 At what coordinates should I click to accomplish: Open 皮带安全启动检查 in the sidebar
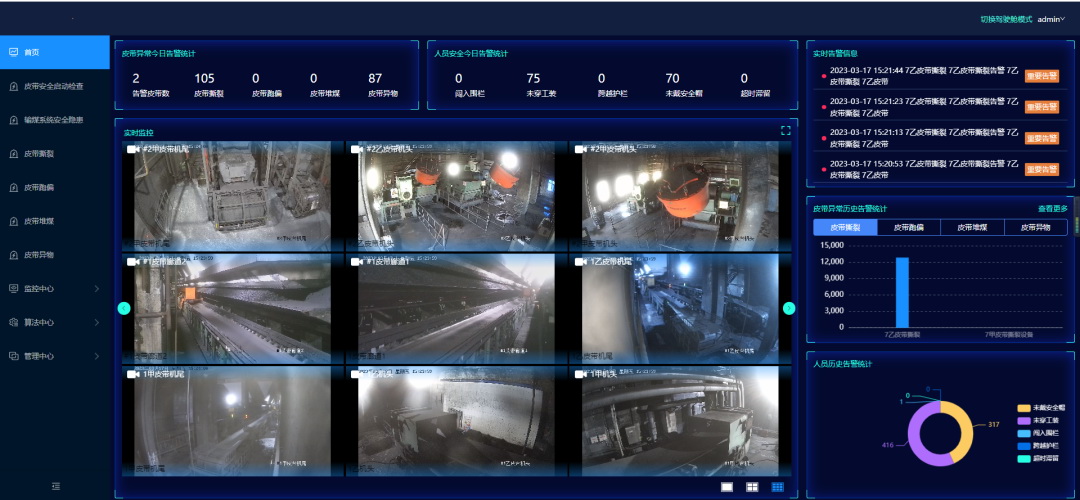tap(60, 86)
